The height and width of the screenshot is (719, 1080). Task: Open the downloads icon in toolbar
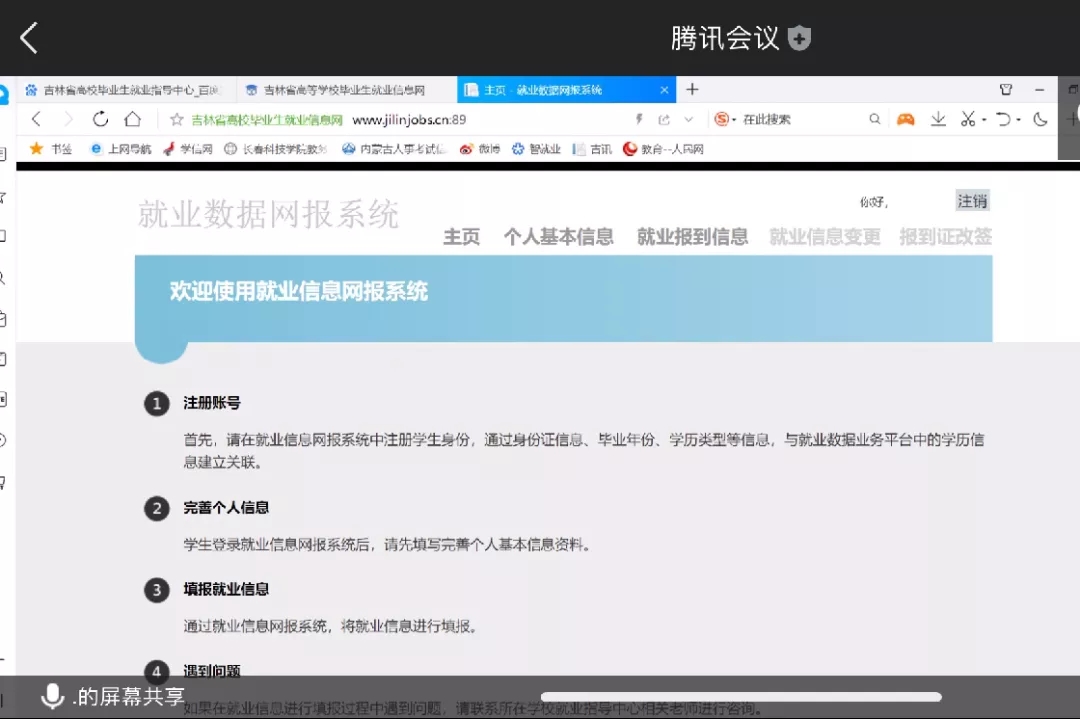tap(938, 119)
